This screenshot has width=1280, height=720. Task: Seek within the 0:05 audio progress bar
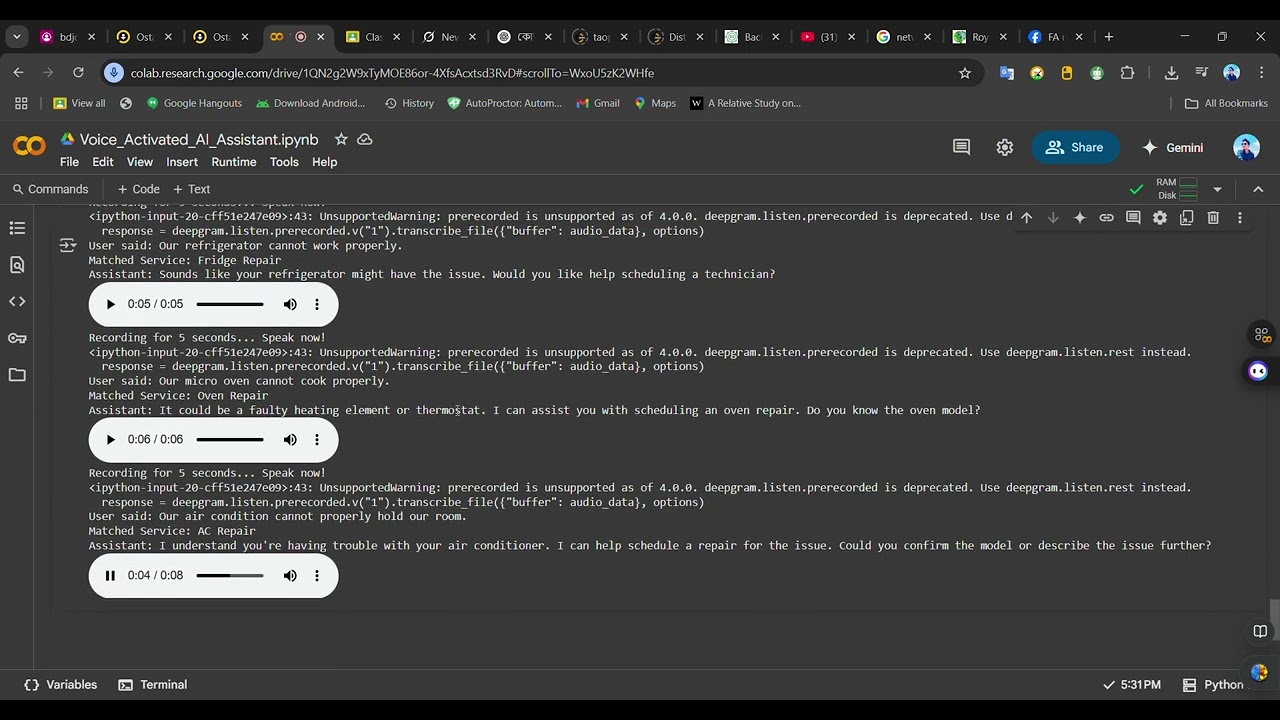pos(230,304)
